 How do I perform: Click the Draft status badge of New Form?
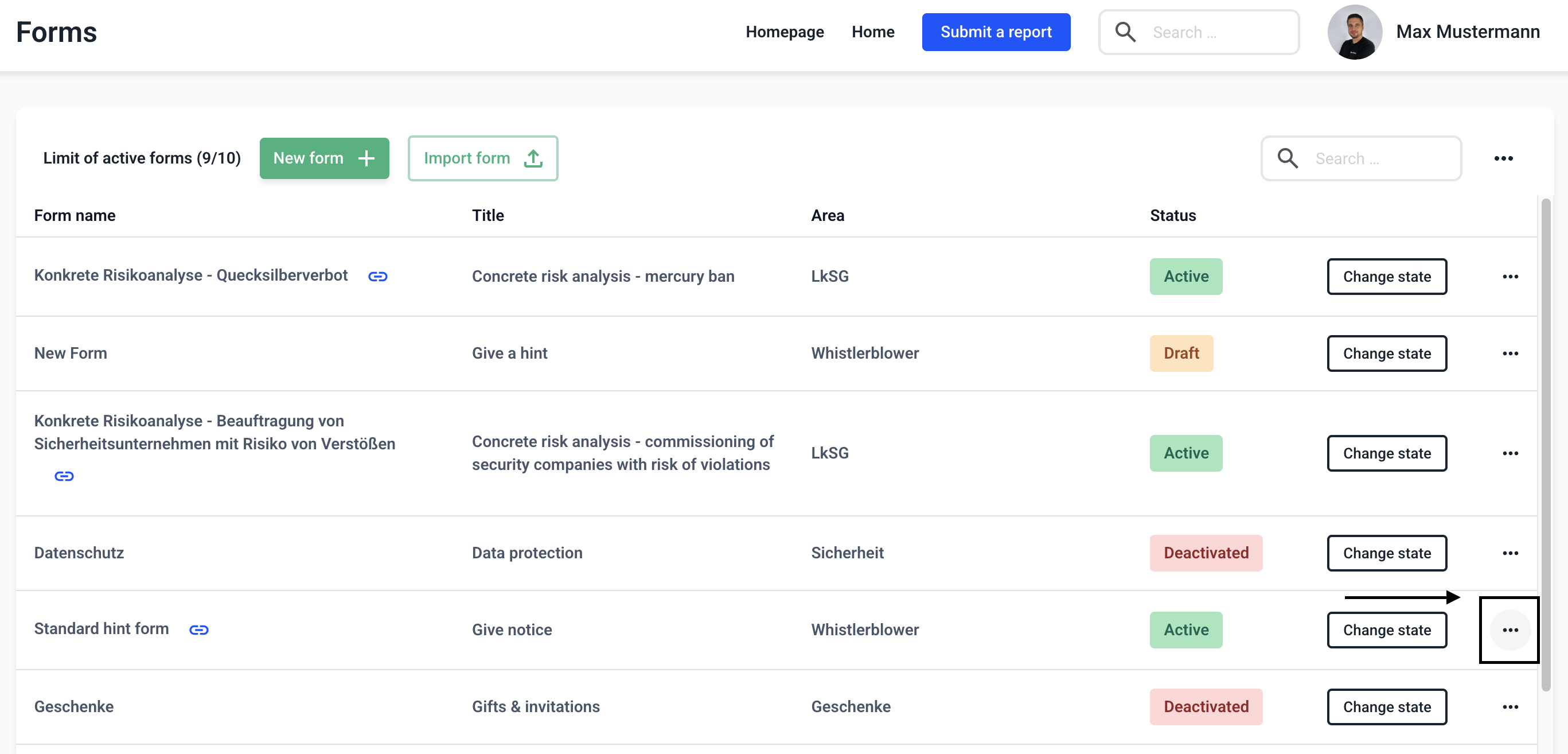click(x=1181, y=353)
